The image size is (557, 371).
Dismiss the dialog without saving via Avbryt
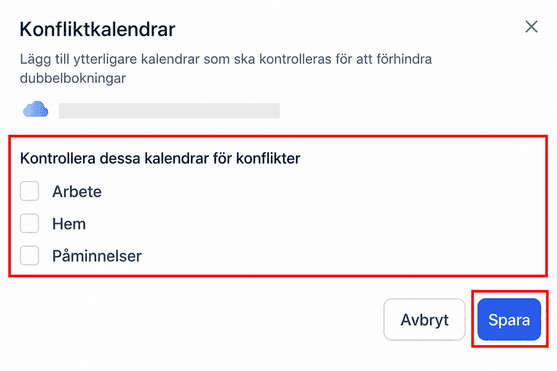[x=424, y=319]
